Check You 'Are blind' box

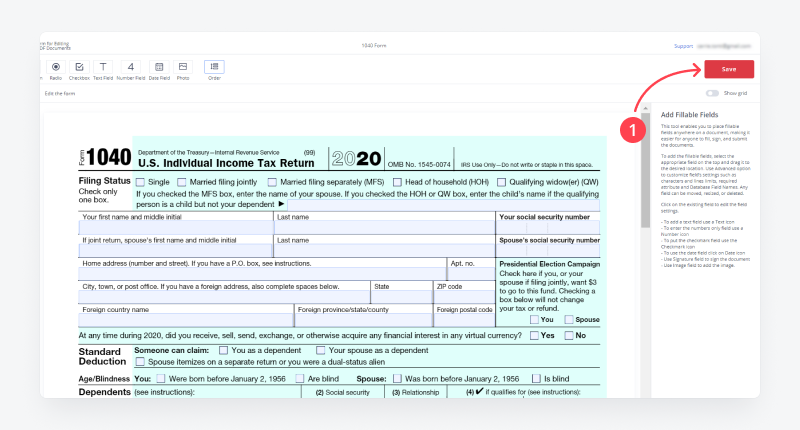tap(300, 378)
